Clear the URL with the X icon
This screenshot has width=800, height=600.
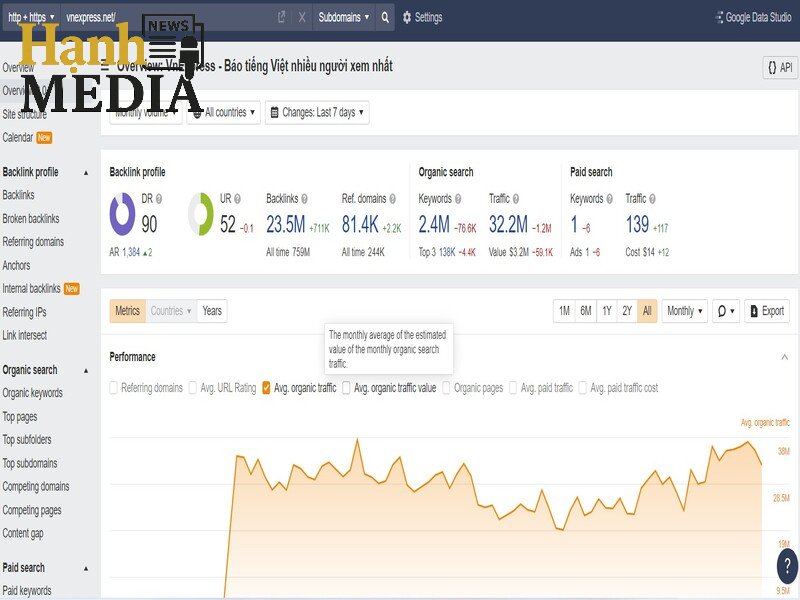(302, 18)
